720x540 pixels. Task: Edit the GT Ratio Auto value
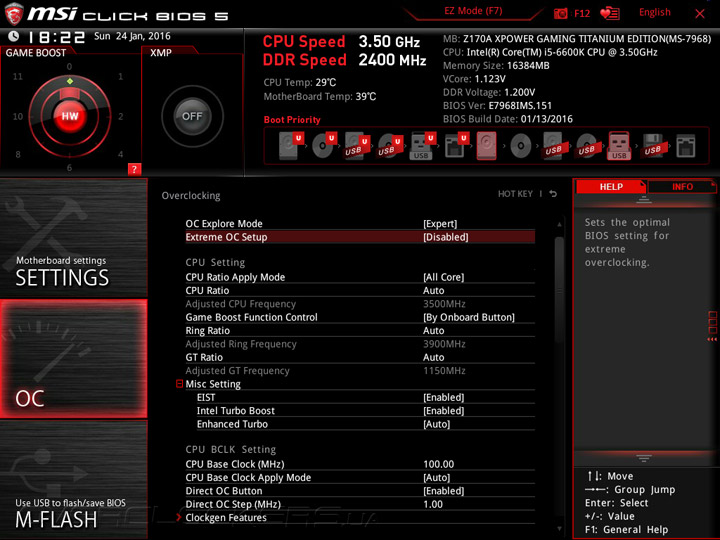(x=433, y=357)
